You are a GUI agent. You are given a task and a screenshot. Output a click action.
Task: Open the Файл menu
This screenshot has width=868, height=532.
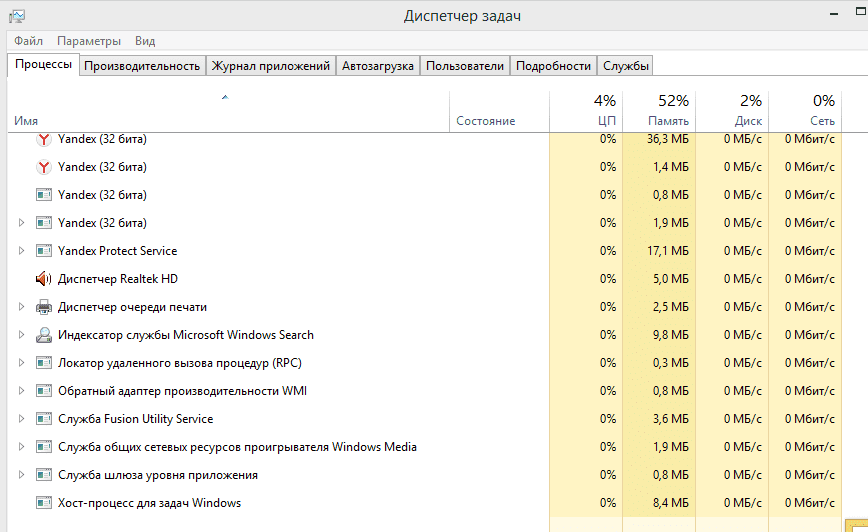coord(28,41)
